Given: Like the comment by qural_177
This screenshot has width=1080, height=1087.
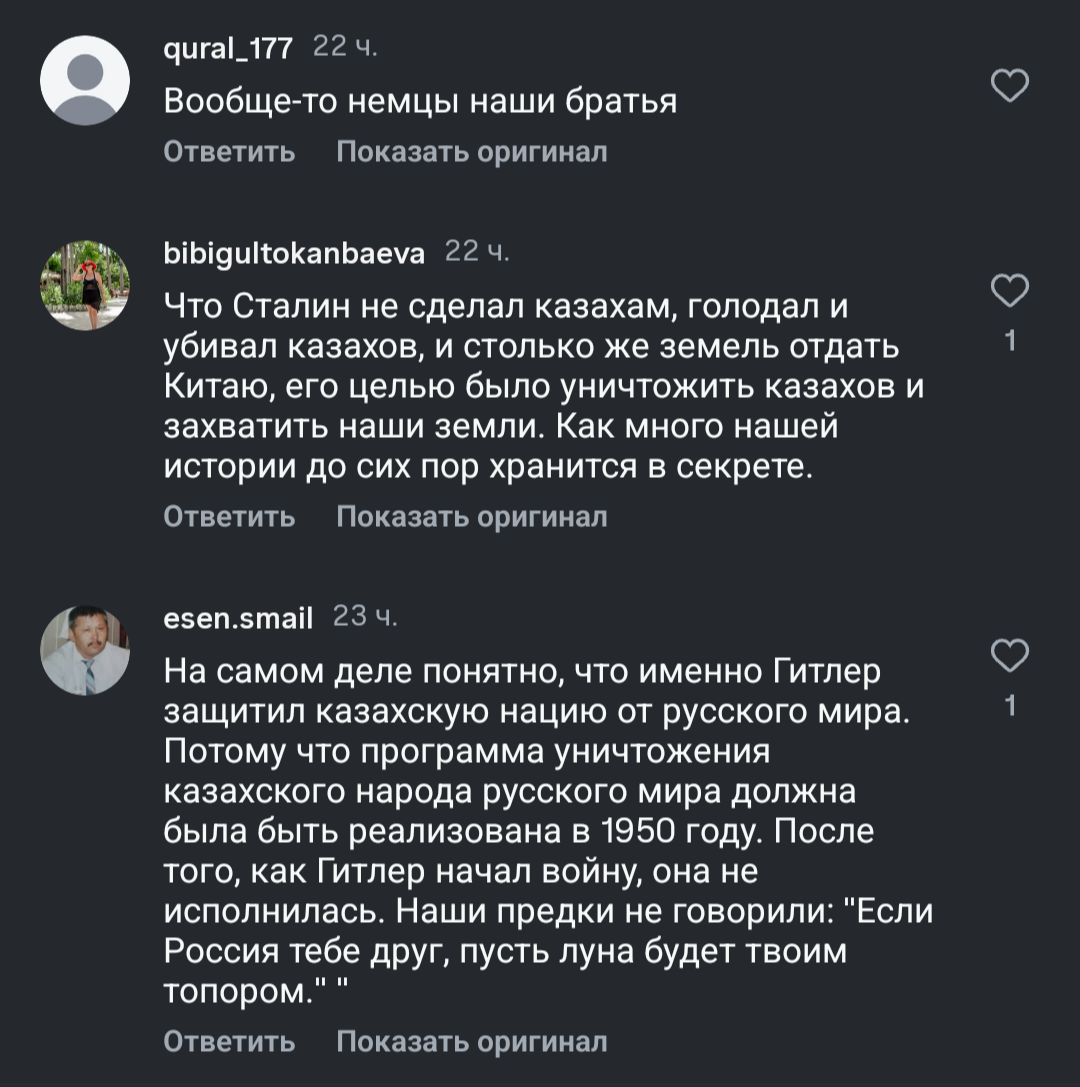Looking at the screenshot, I should click(x=1009, y=88).
